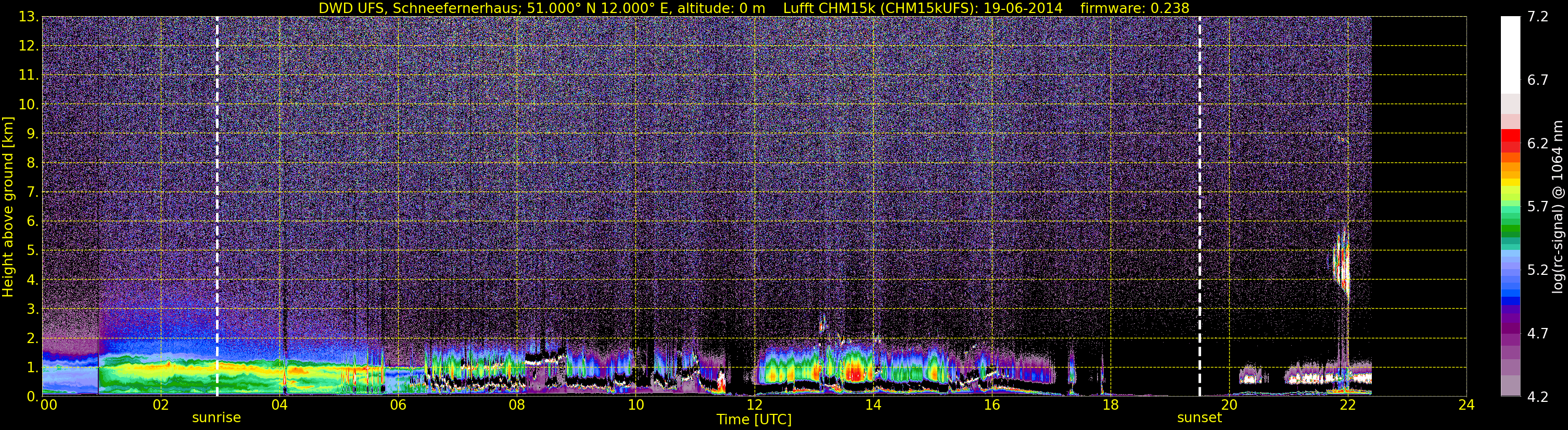Click the 00 tick on the time axis
1568x430 pixels.
[48, 406]
